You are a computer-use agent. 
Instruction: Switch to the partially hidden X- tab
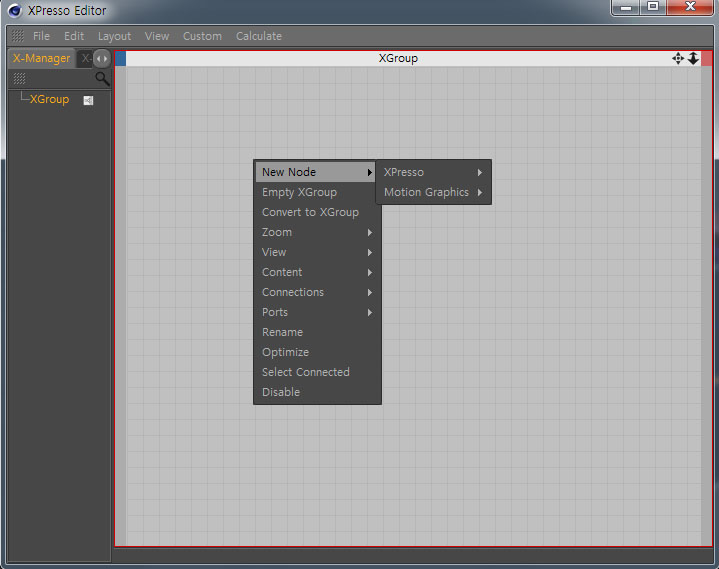coord(85,58)
